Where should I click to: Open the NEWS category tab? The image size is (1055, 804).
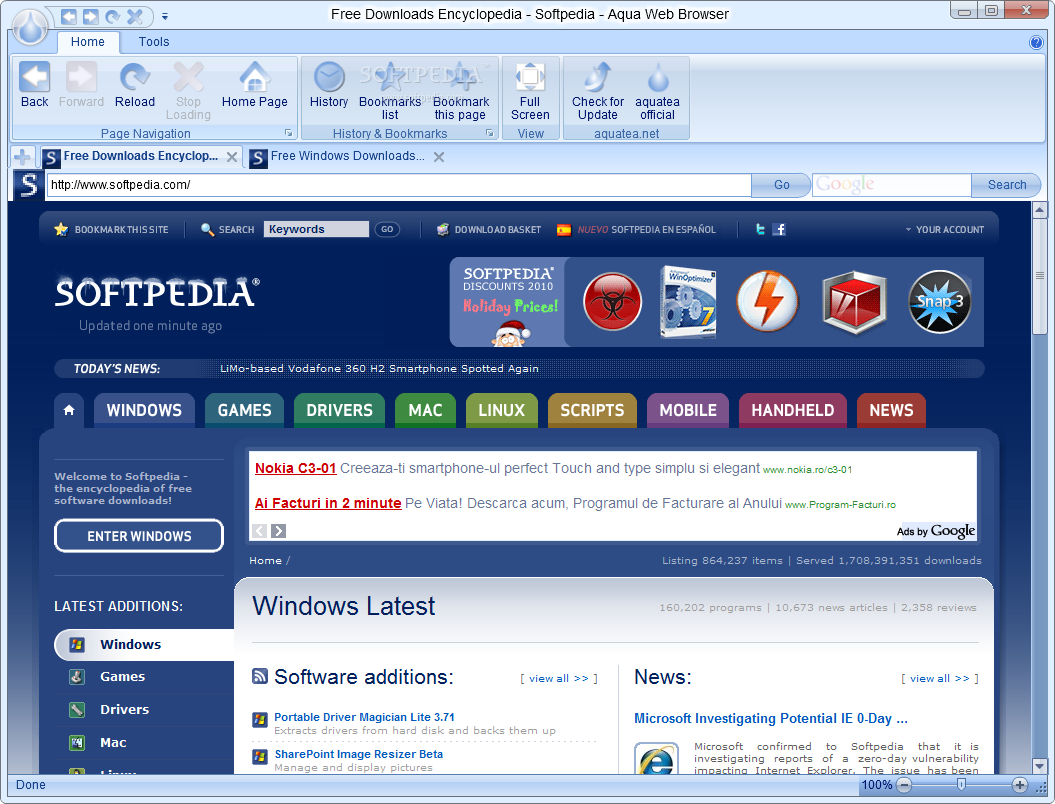[x=891, y=410]
